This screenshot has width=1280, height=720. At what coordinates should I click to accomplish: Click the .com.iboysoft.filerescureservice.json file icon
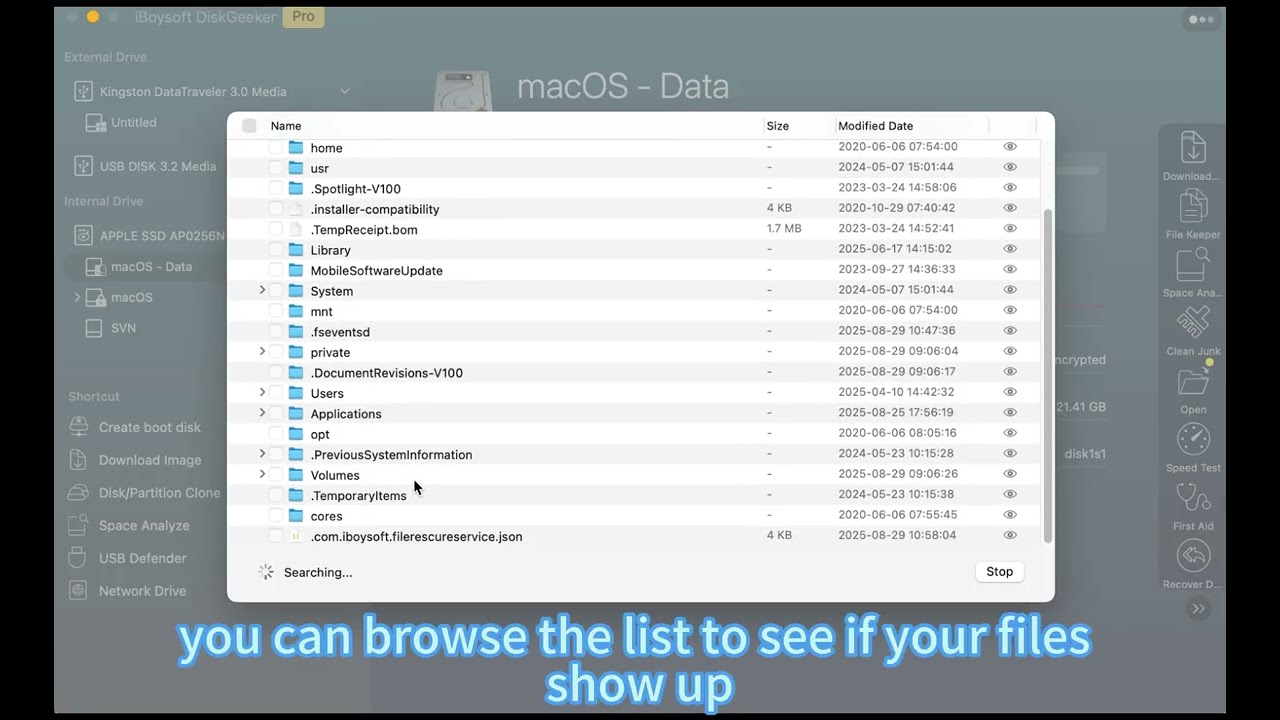296,536
